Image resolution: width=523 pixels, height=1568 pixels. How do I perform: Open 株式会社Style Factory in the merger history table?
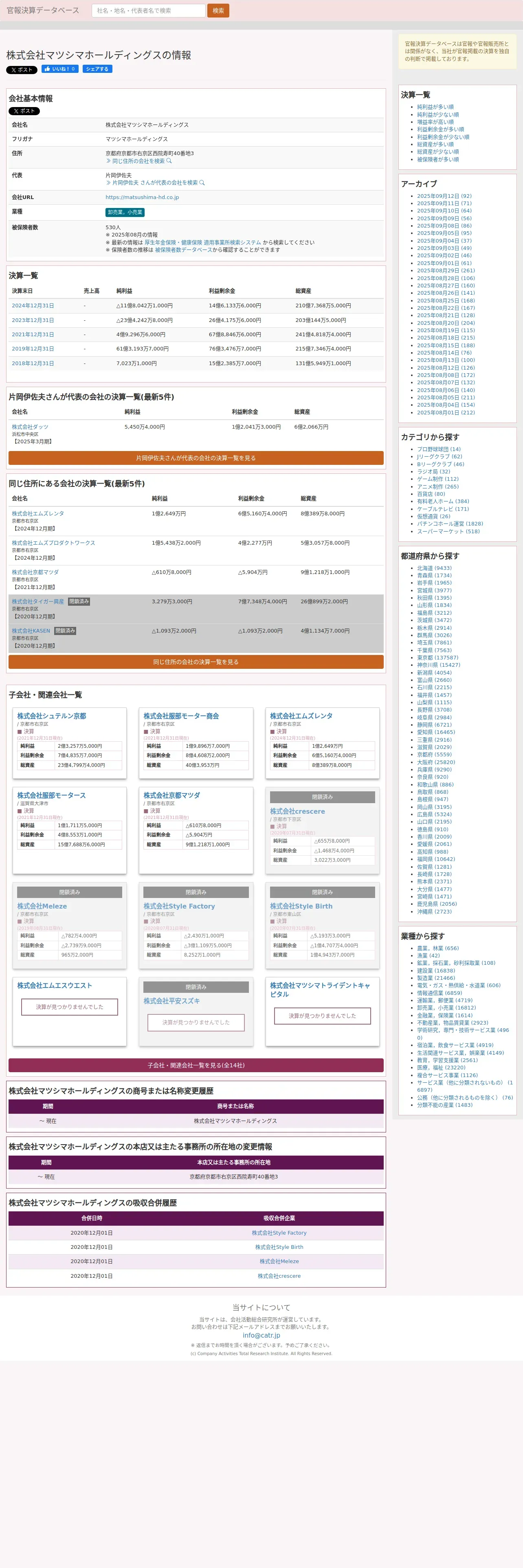(x=279, y=1233)
